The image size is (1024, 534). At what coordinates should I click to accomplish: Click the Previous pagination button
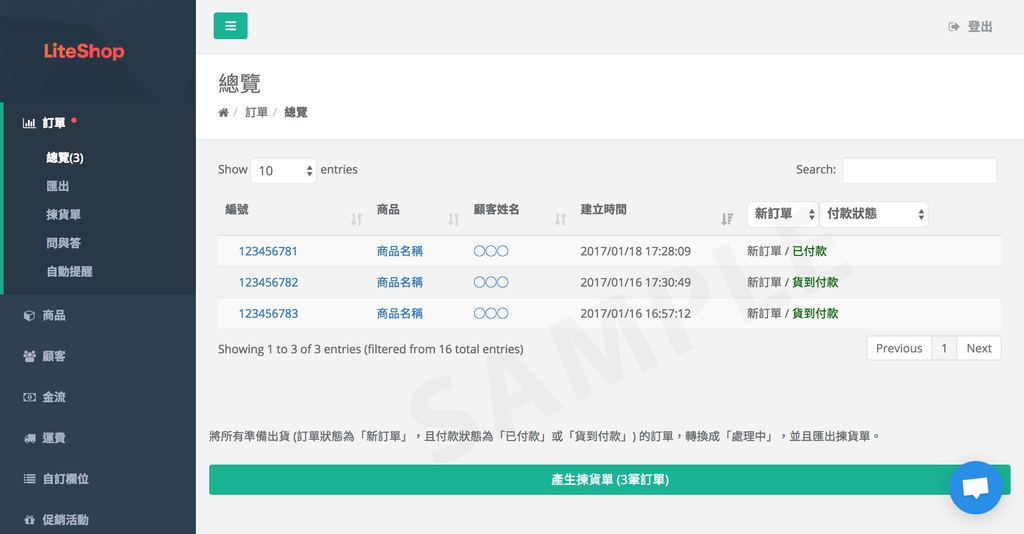coord(899,348)
